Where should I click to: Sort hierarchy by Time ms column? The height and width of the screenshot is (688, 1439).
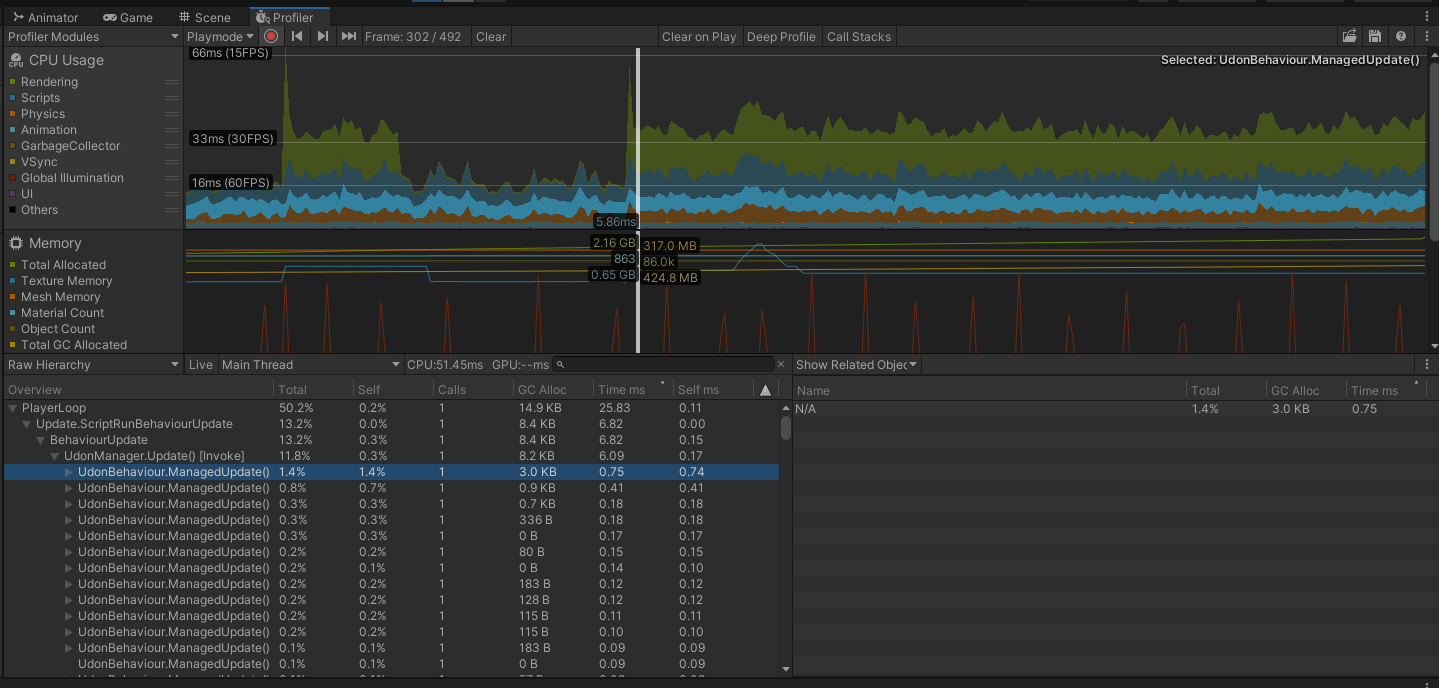click(x=631, y=390)
